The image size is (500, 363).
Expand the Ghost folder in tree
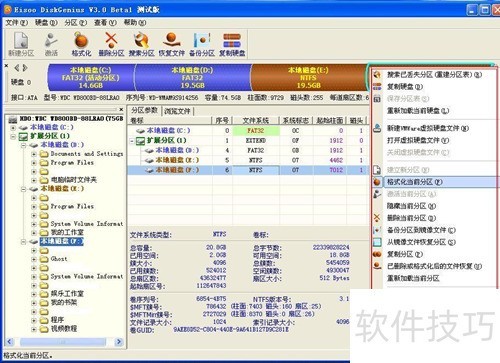[34, 259]
